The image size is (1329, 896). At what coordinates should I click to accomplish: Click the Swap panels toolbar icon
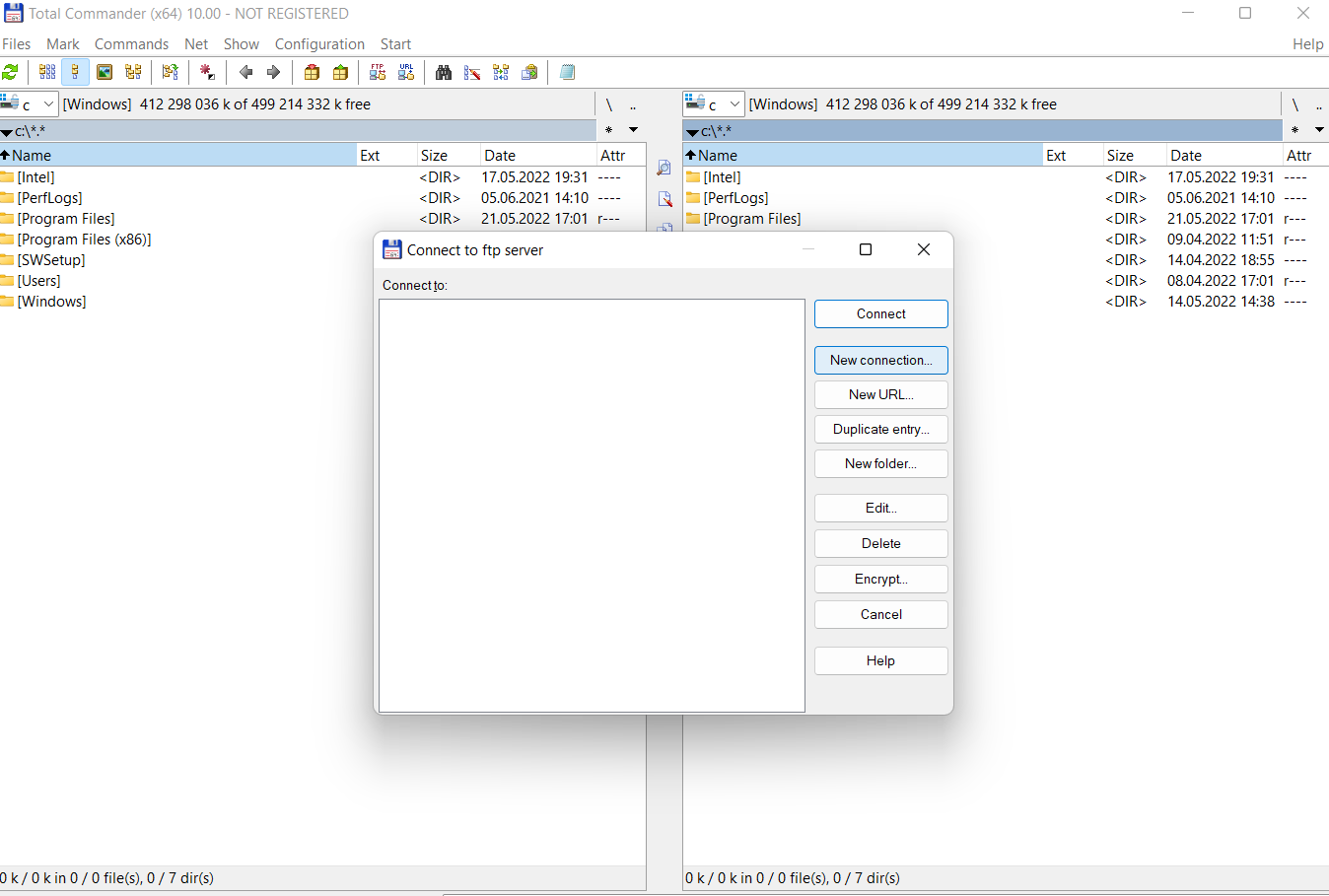(x=171, y=72)
